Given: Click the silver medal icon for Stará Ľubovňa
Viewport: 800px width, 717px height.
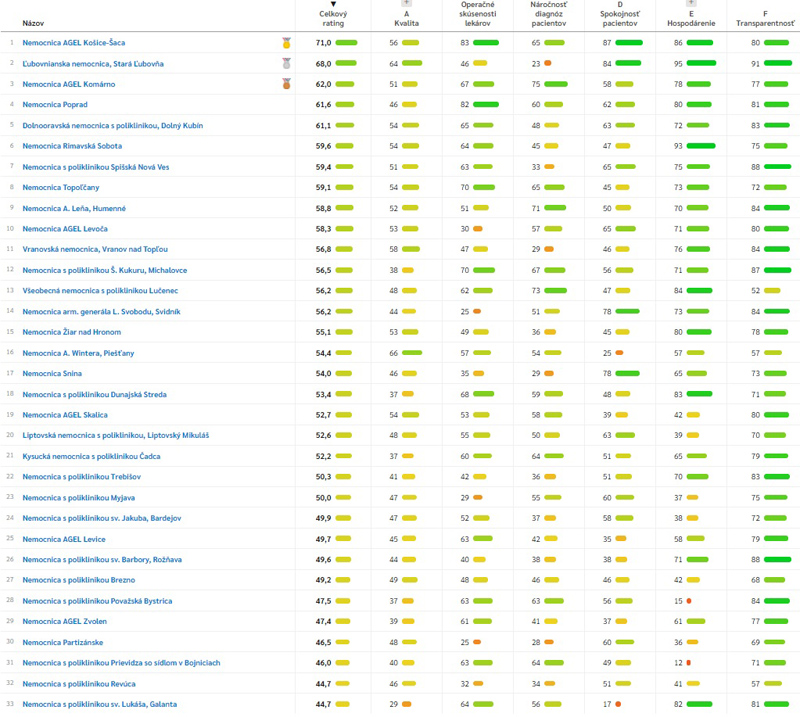Looking at the screenshot, I should pyautogui.click(x=287, y=63).
